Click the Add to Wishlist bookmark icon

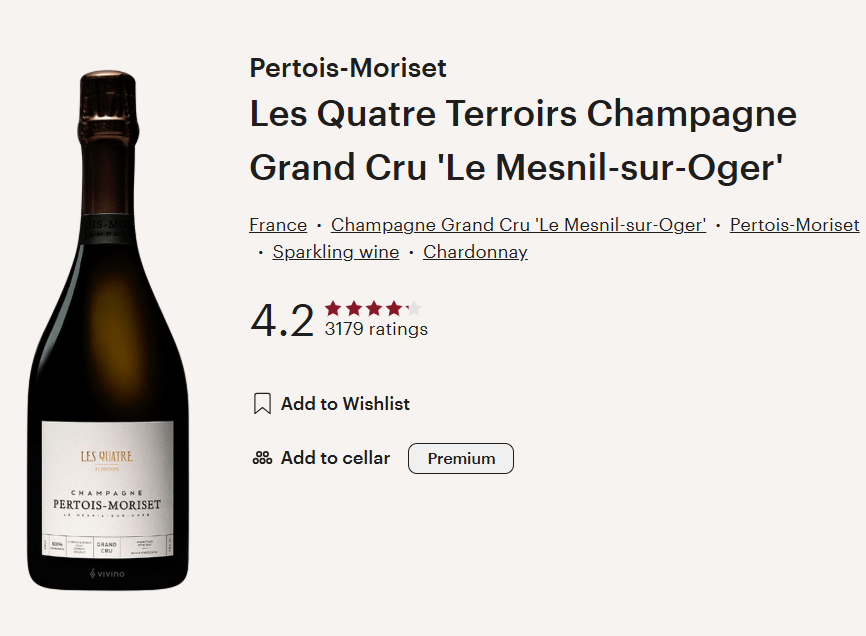coord(260,403)
